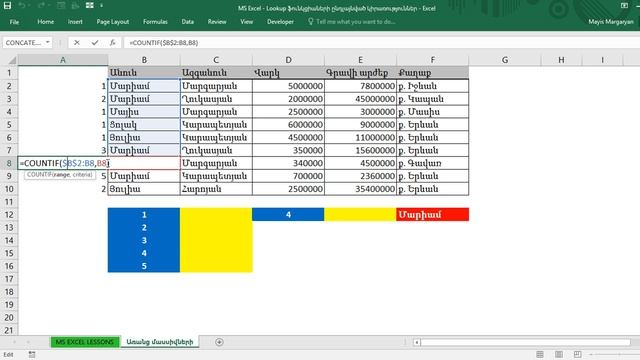Image resolution: width=640 pixels, height=360 pixels.
Task: Switch to Page Break Preview in status bar
Action: [577, 354]
